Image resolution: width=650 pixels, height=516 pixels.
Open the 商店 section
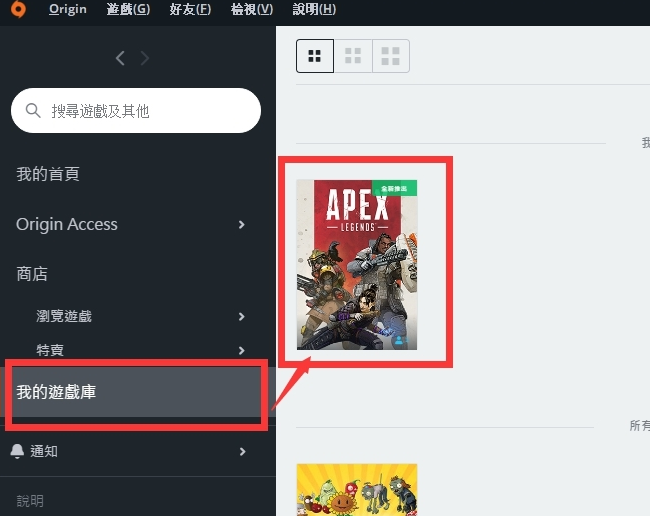click(x=32, y=274)
